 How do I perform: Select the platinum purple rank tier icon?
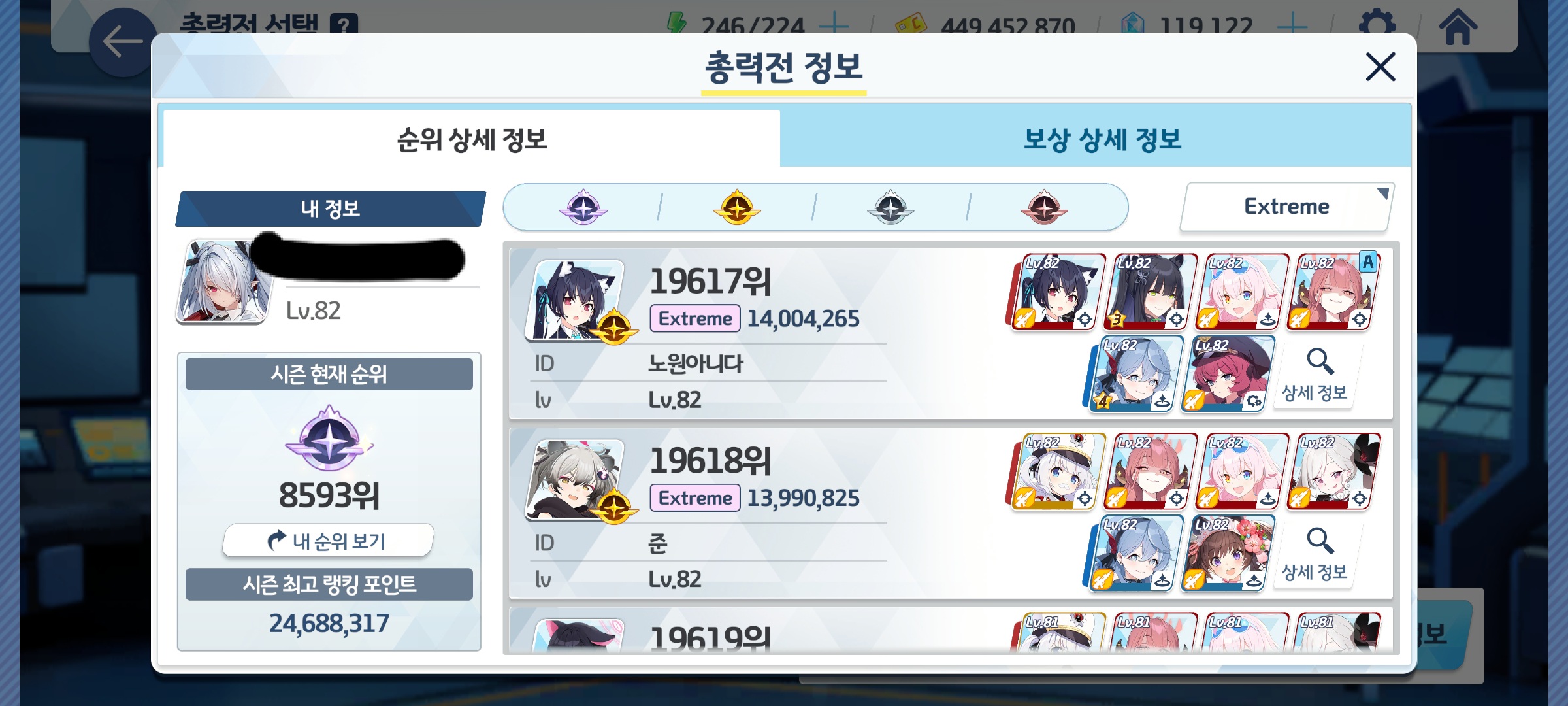[583, 208]
